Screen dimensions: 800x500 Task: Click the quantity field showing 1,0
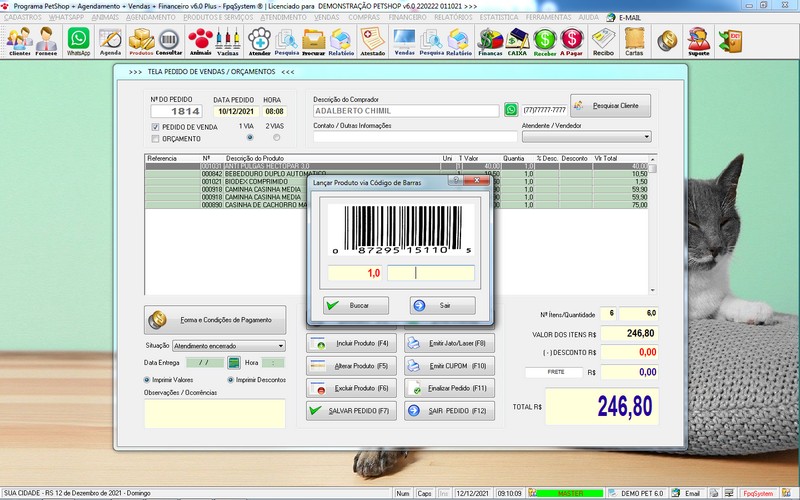355,273
